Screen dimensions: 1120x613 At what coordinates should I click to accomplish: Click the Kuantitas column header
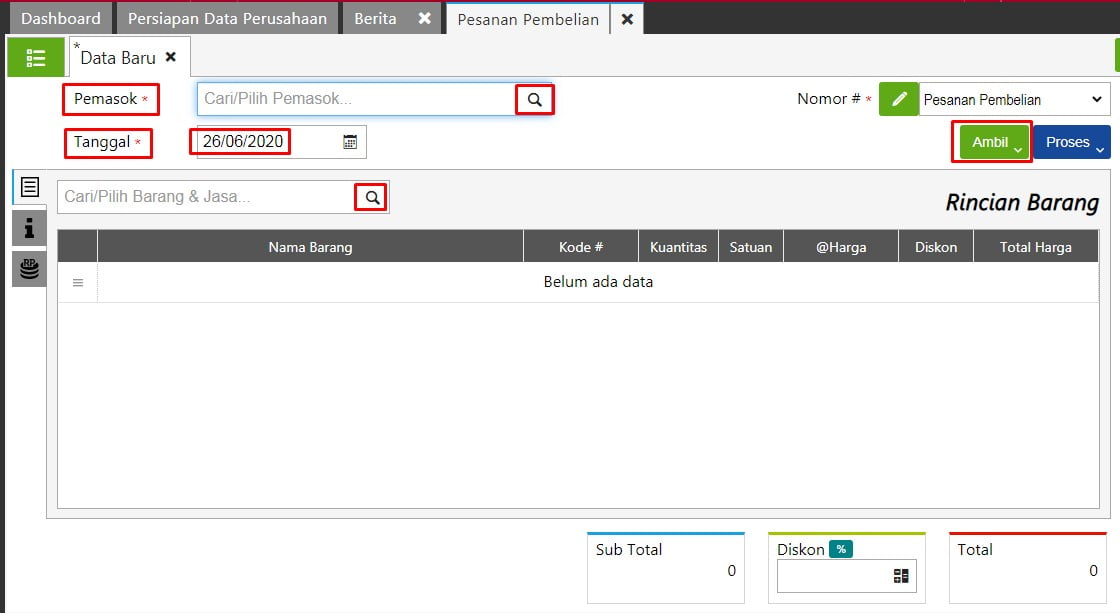pos(678,247)
